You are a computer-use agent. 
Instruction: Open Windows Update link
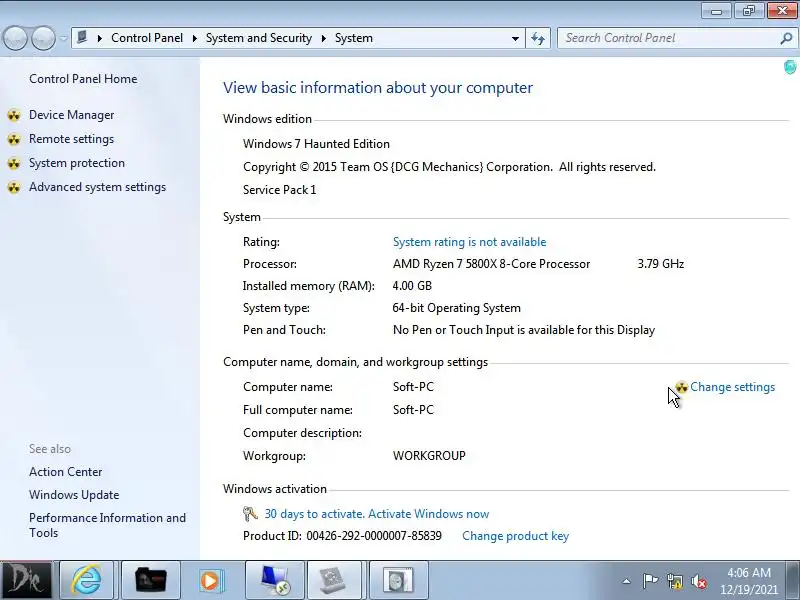[x=74, y=495]
